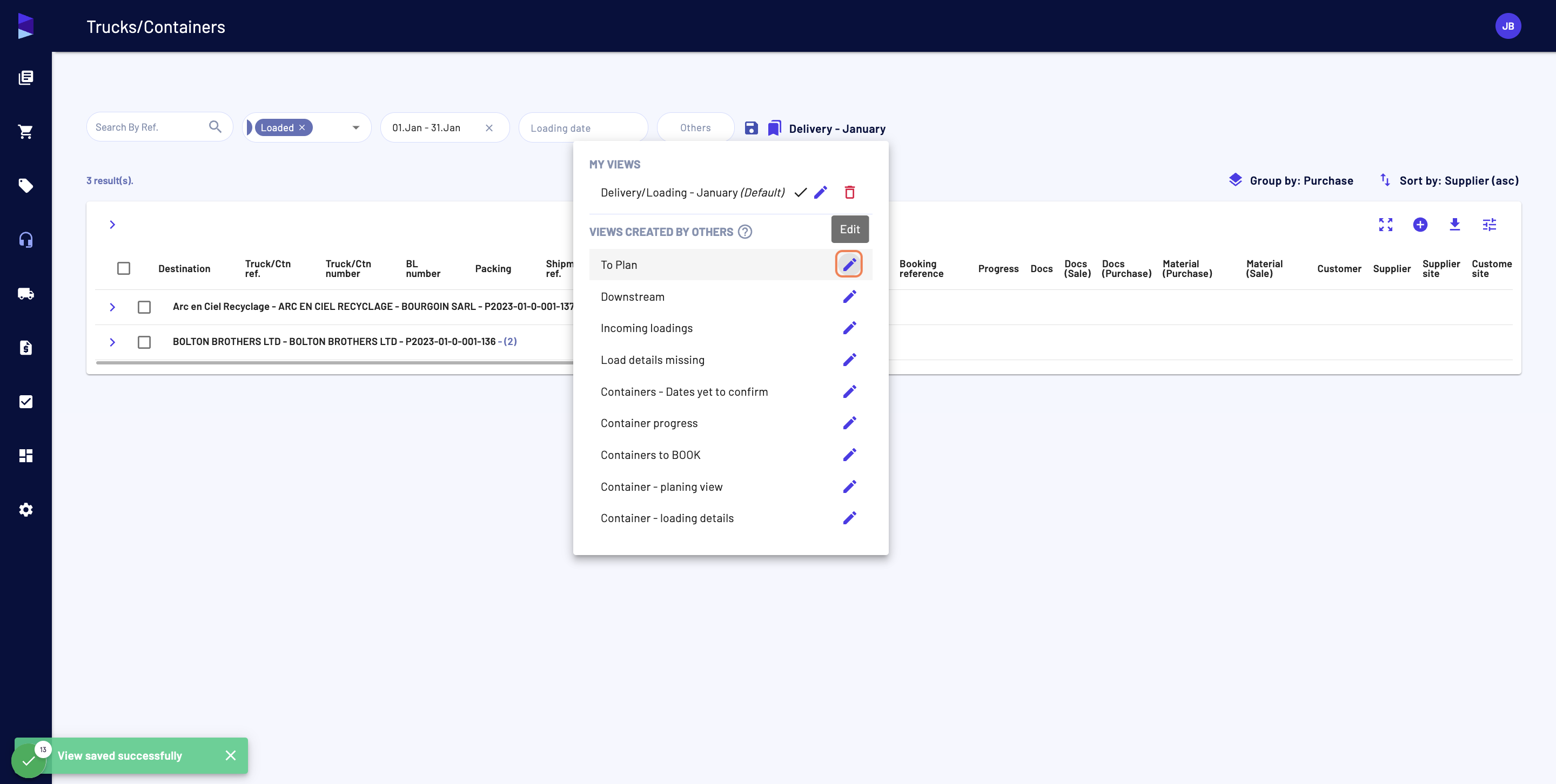The height and width of the screenshot is (784, 1556).
Task: Click the Others filter button
Action: (x=695, y=127)
